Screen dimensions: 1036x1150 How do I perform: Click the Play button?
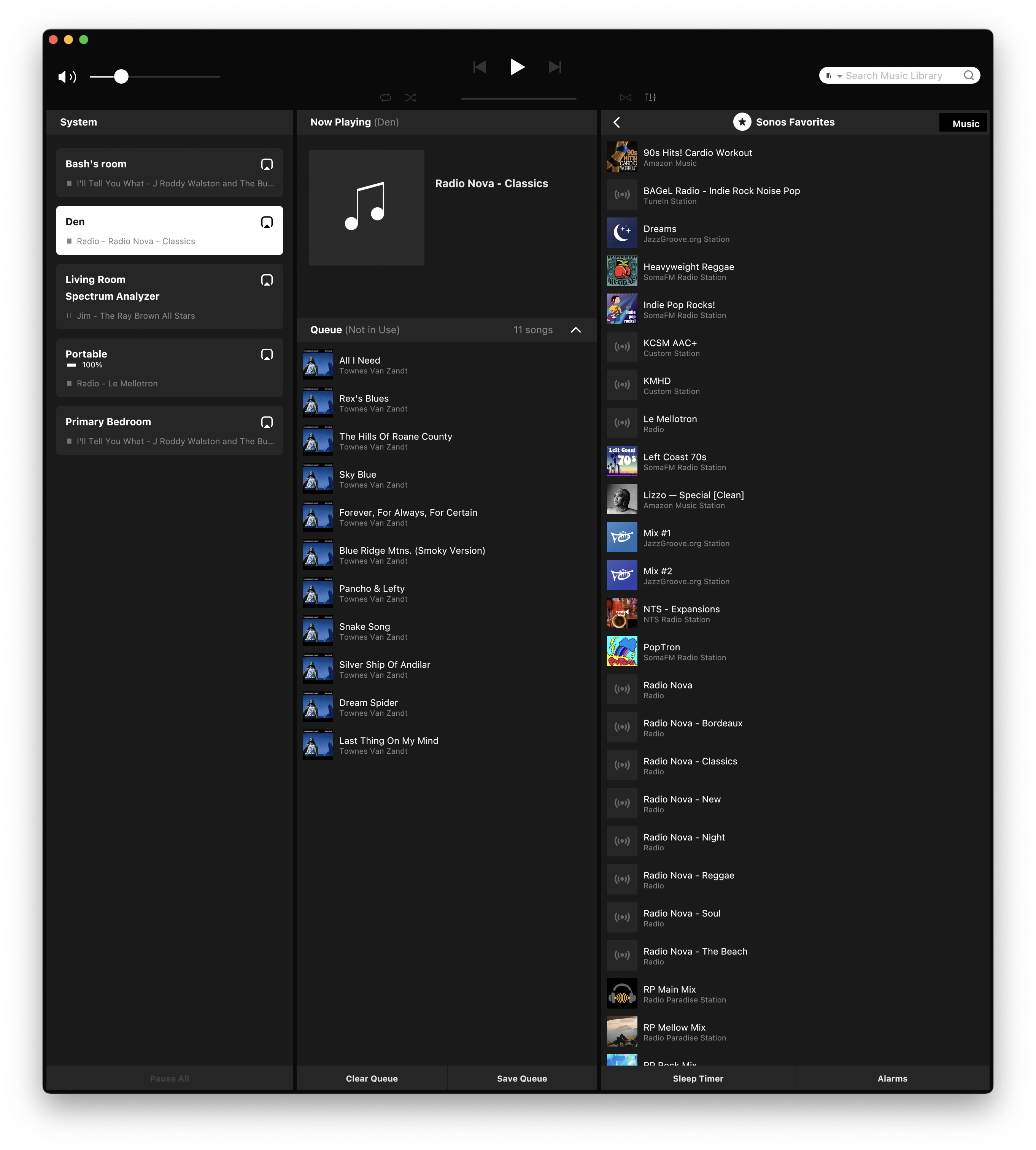[x=517, y=67]
